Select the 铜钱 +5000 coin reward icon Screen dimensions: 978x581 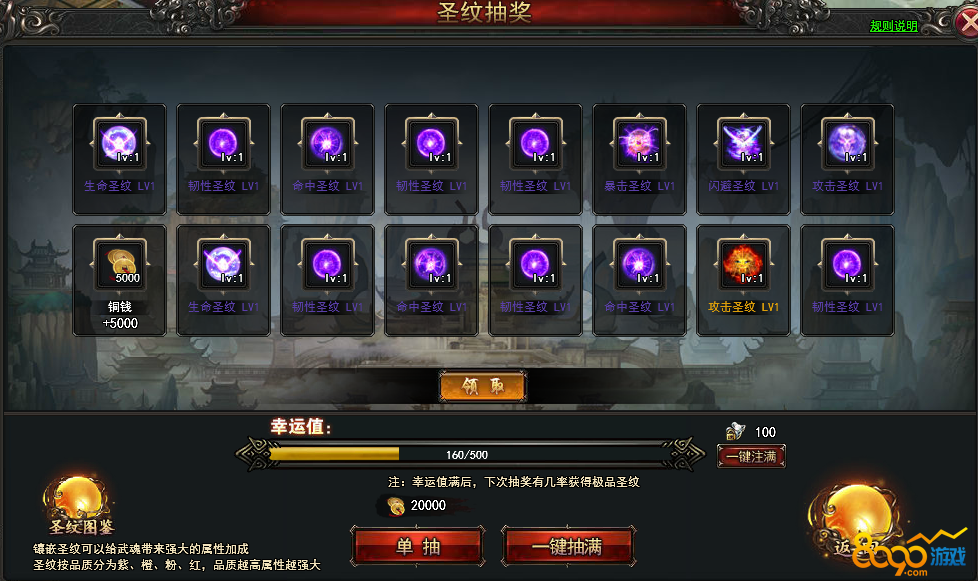pyautogui.click(x=119, y=264)
